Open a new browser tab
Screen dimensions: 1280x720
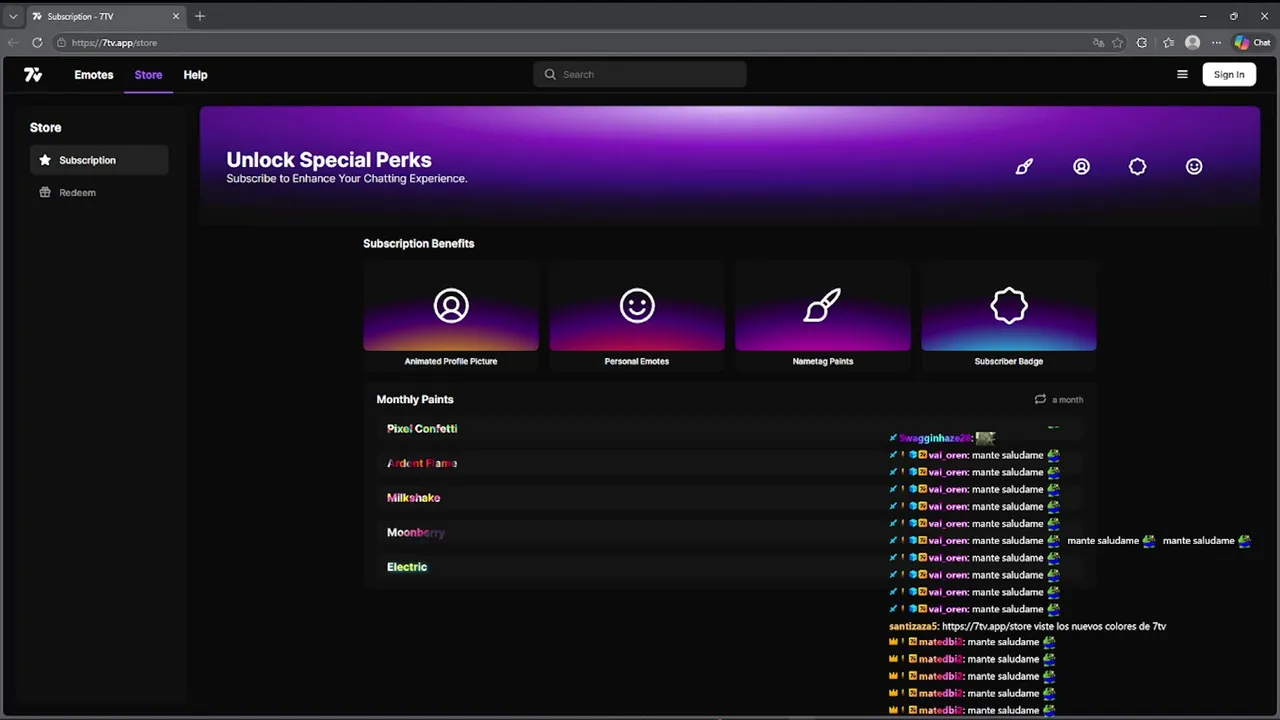[200, 16]
